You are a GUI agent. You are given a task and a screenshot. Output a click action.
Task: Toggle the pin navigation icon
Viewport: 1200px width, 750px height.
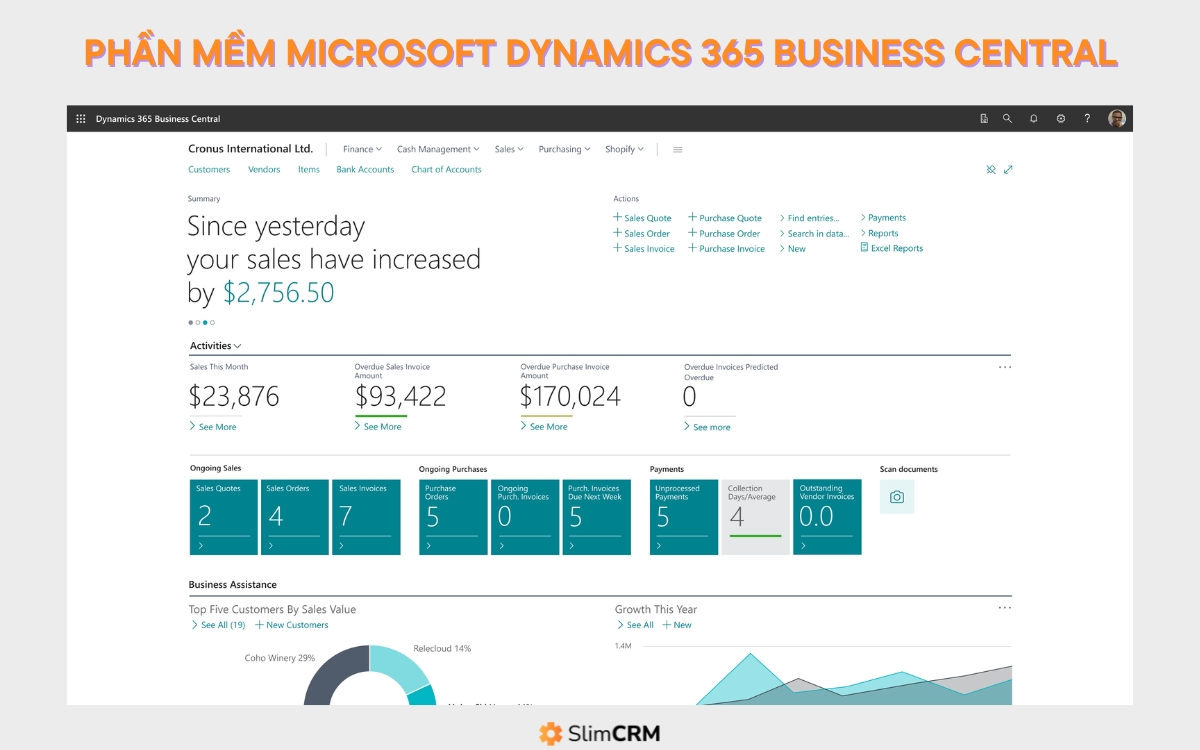(991, 170)
